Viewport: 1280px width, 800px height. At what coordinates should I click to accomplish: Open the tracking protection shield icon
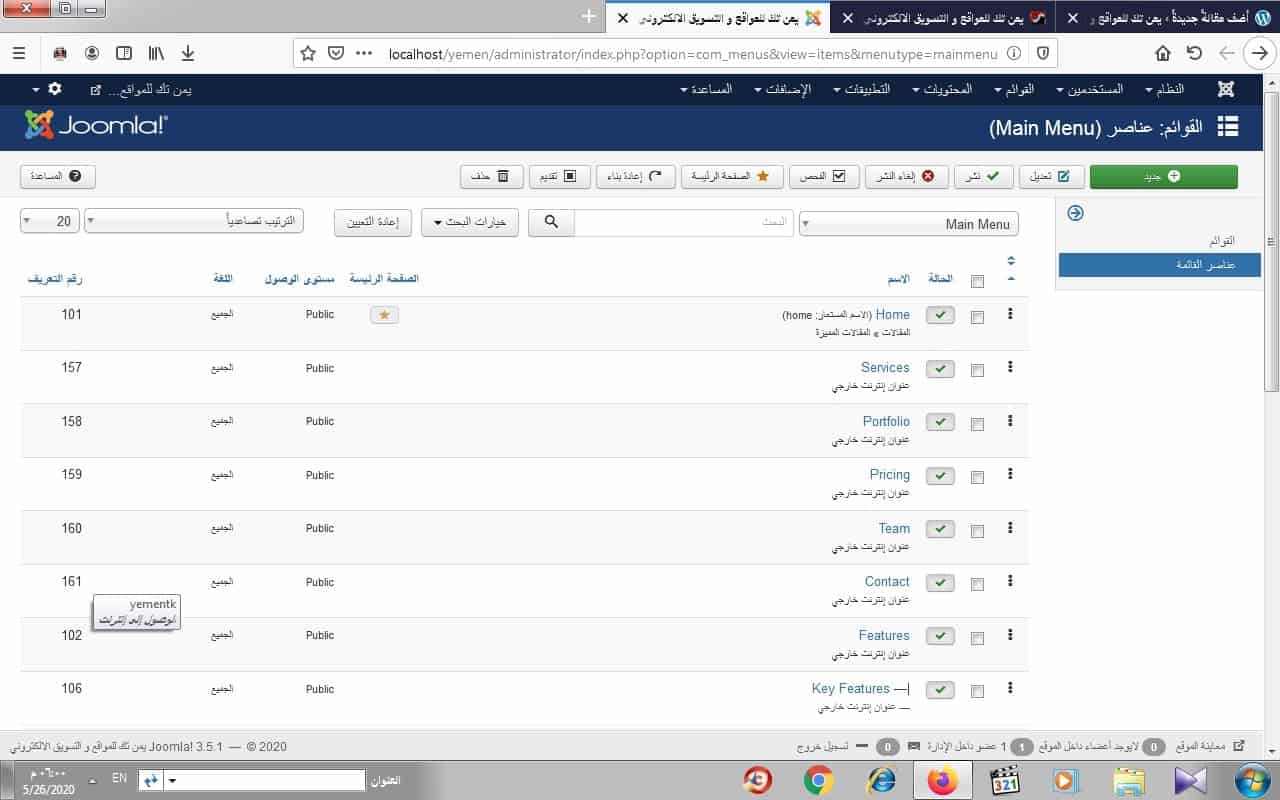(1042, 53)
